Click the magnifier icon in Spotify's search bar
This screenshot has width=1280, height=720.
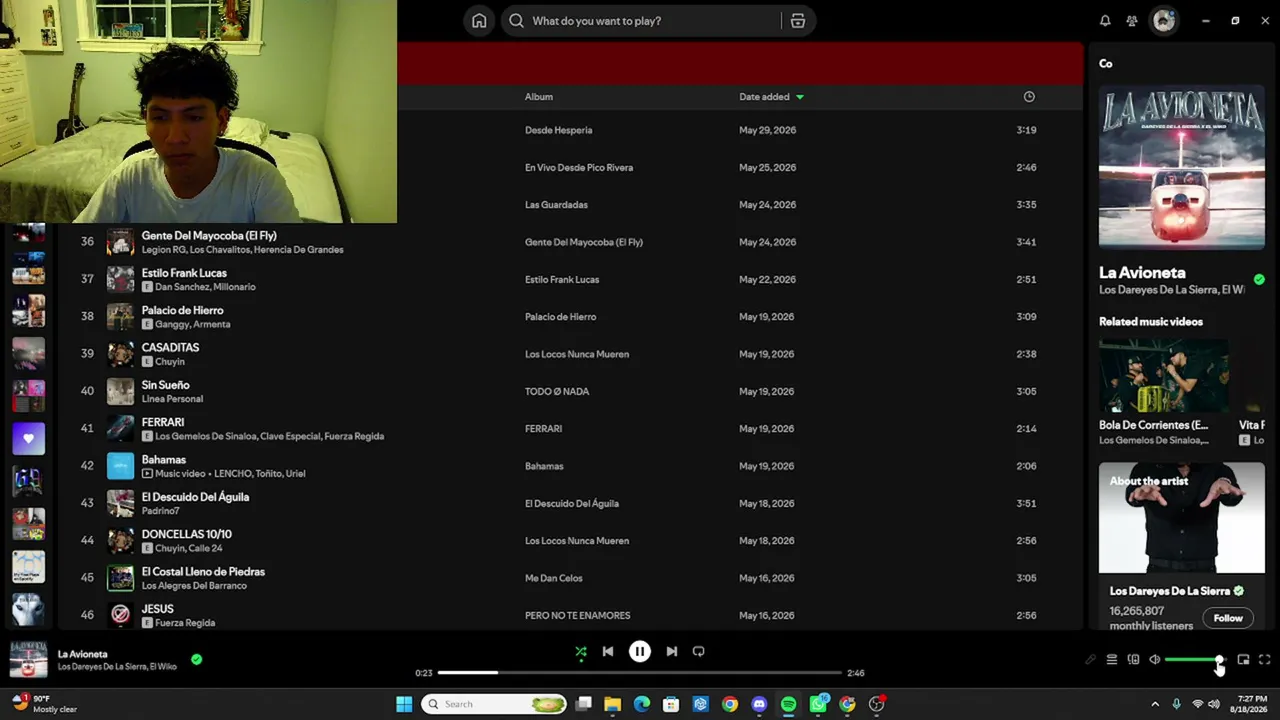tap(516, 21)
